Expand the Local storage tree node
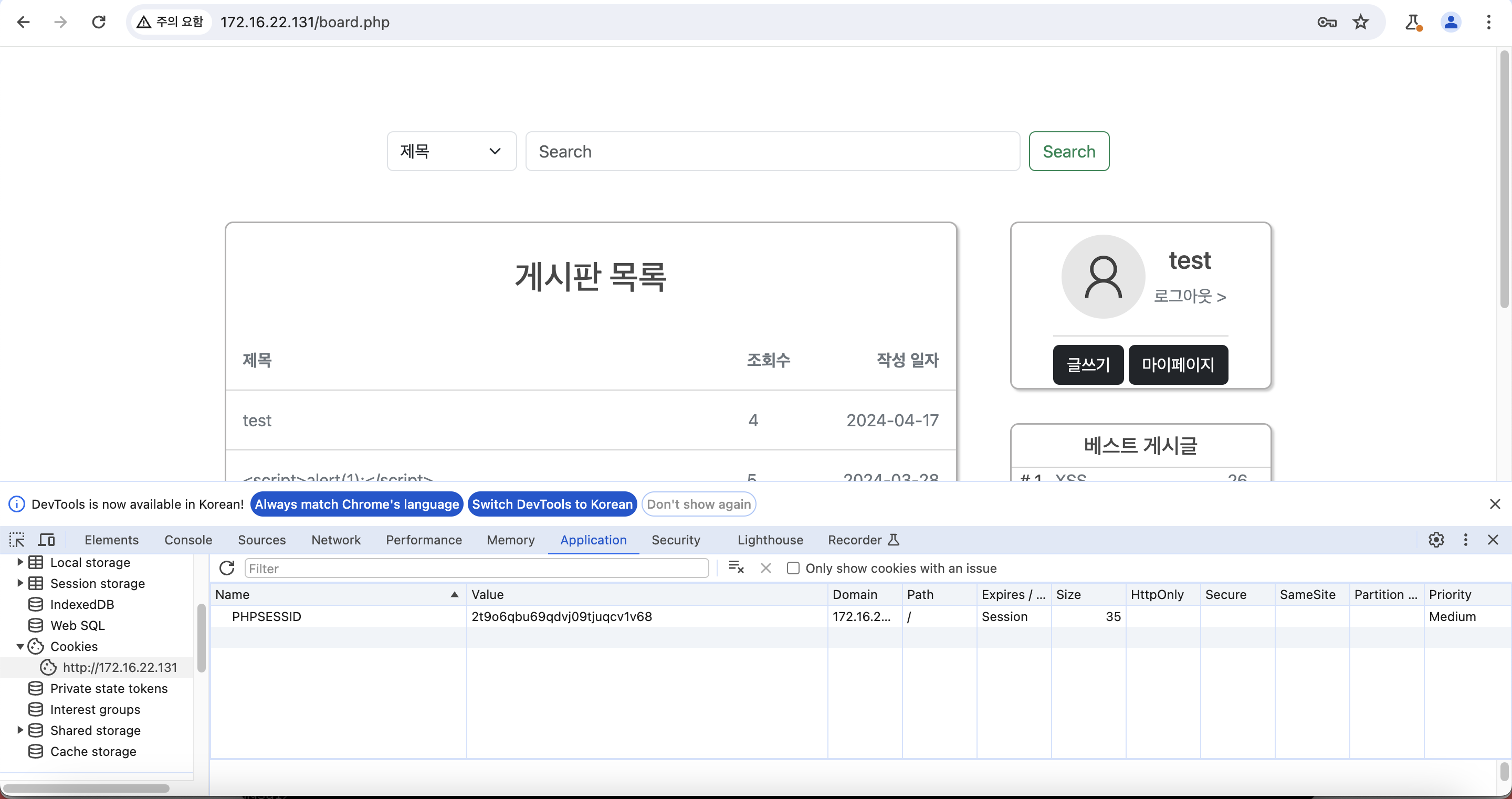Viewport: 1512px width, 799px height. point(20,562)
